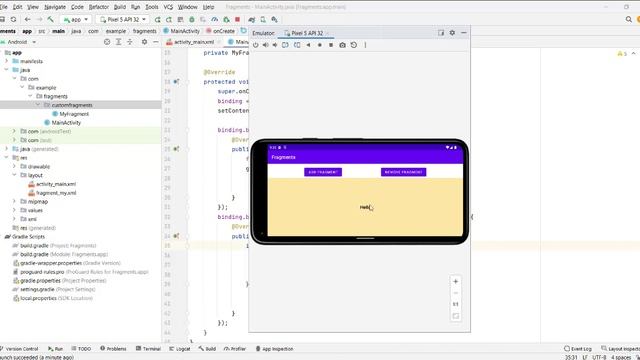The width and height of the screenshot is (640, 360).
Task: Click the Back navigation arrow in the toolbar
Action: point(28,19)
